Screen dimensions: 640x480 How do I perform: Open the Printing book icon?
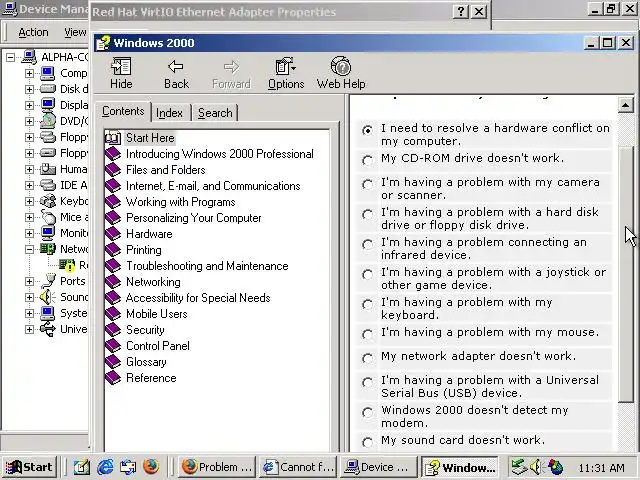pos(113,250)
